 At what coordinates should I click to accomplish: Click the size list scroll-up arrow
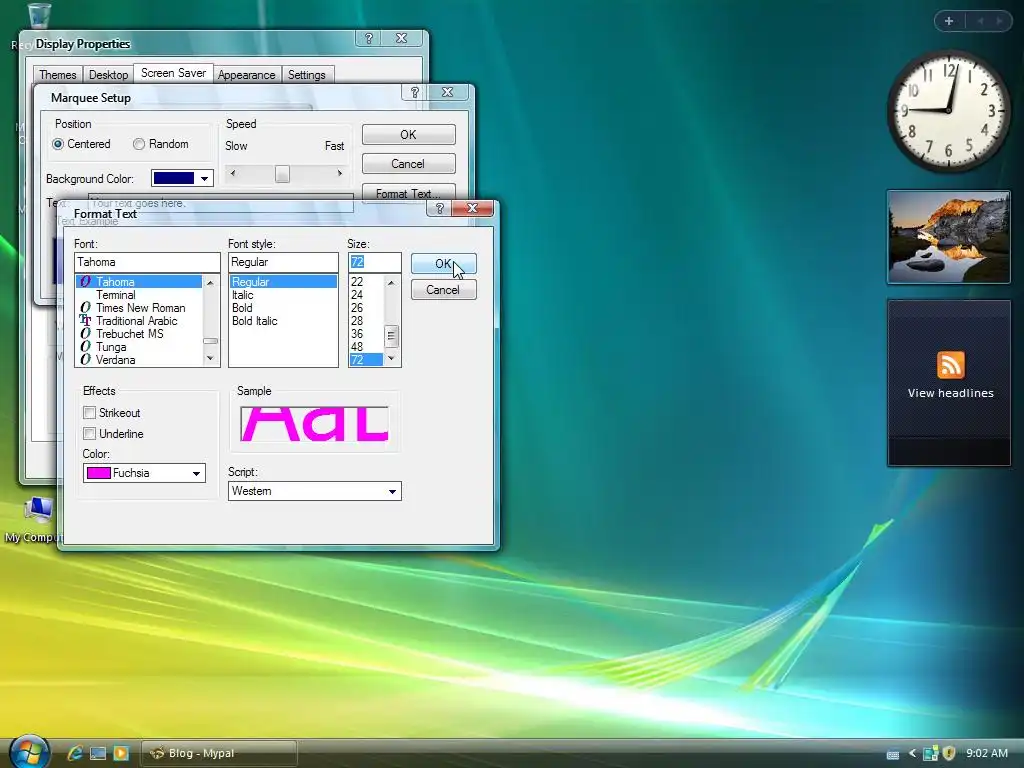point(391,283)
